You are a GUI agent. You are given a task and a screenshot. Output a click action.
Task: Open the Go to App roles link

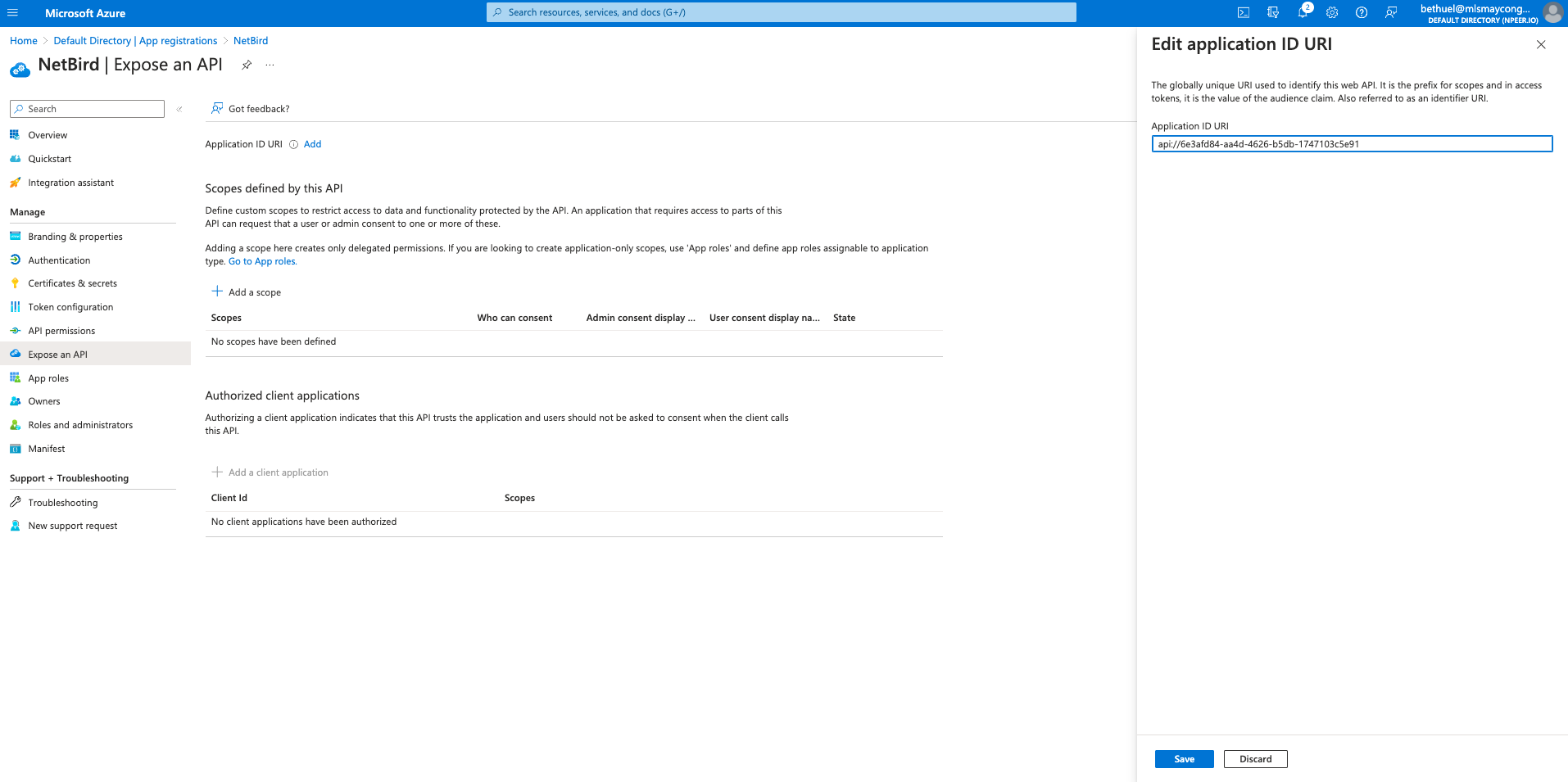tap(262, 260)
